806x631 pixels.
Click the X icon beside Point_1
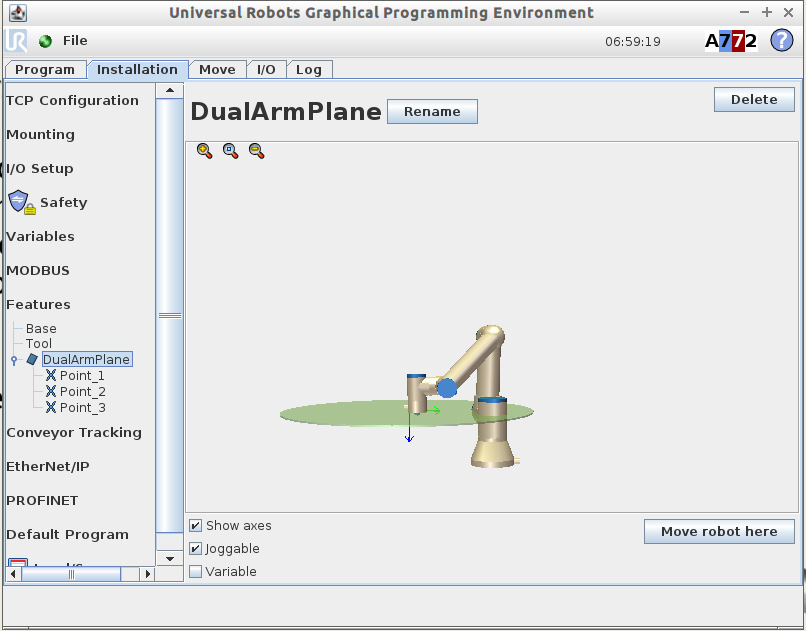tap(50, 376)
